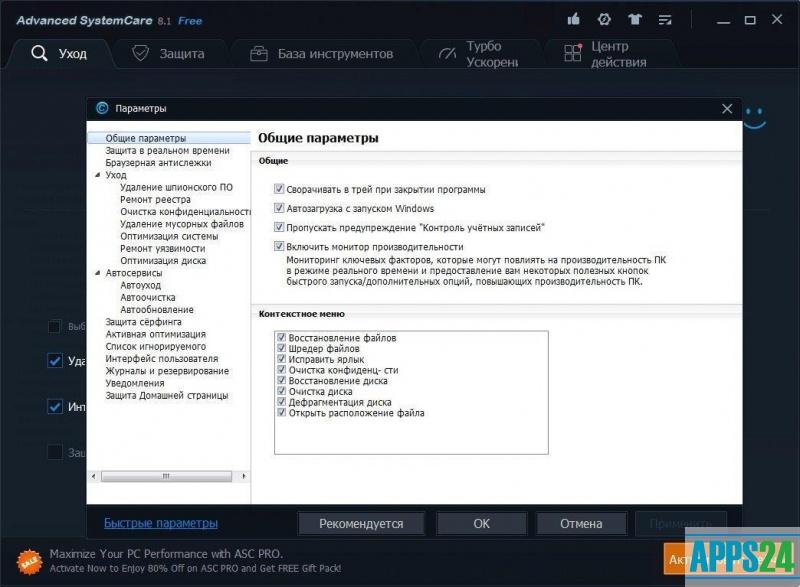
Task: Open the Быстрые параметры link
Action: click(161, 523)
